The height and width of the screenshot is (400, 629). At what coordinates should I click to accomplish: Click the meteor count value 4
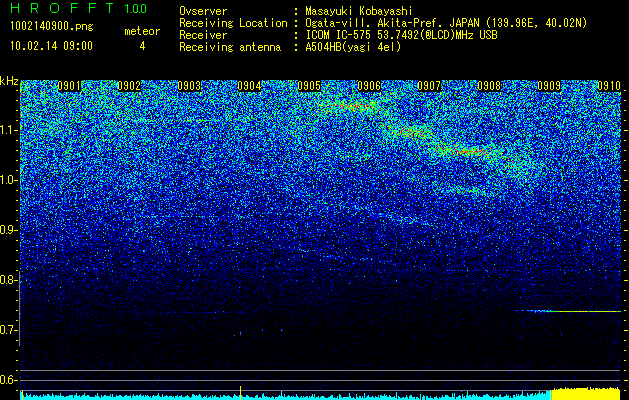point(142,46)
